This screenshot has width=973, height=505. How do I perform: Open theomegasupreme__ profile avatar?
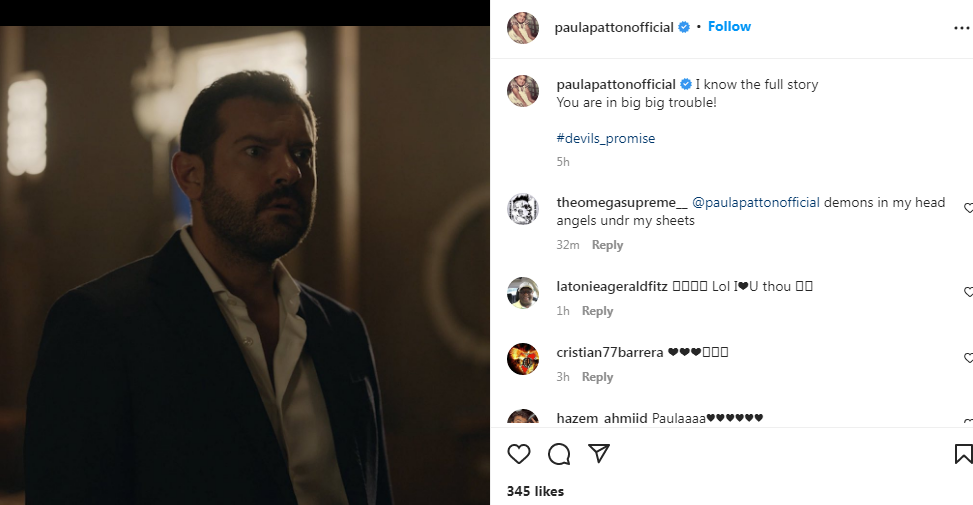click(523, 210)
